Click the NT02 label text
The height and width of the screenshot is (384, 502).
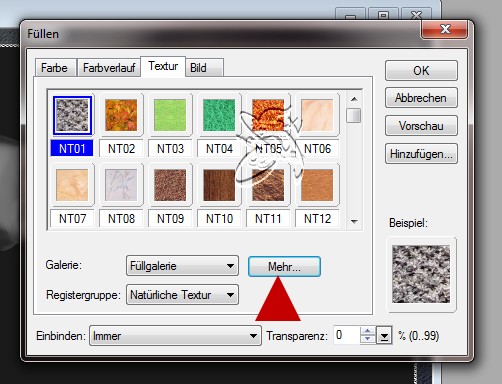click(121, 148)
